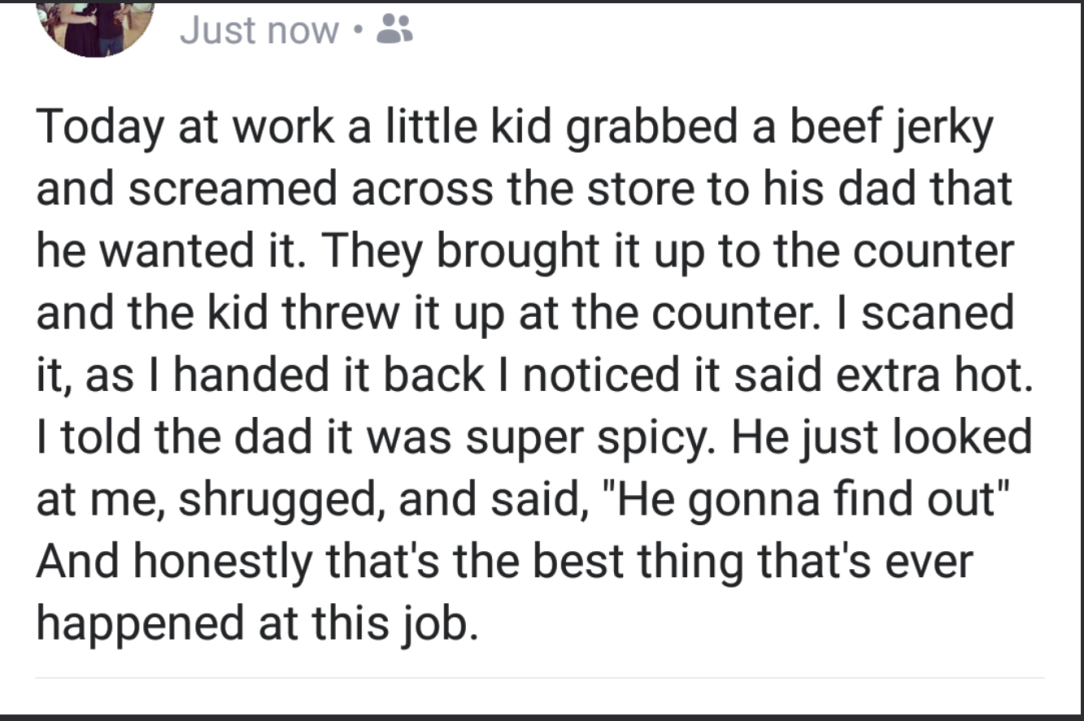Click the phrase "told the dad"
This screenshot has width=1084, height=721.
point(187,438)
